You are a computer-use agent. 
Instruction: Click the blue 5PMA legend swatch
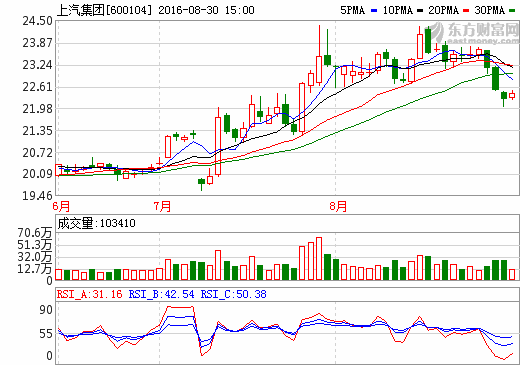click(374, 11)
